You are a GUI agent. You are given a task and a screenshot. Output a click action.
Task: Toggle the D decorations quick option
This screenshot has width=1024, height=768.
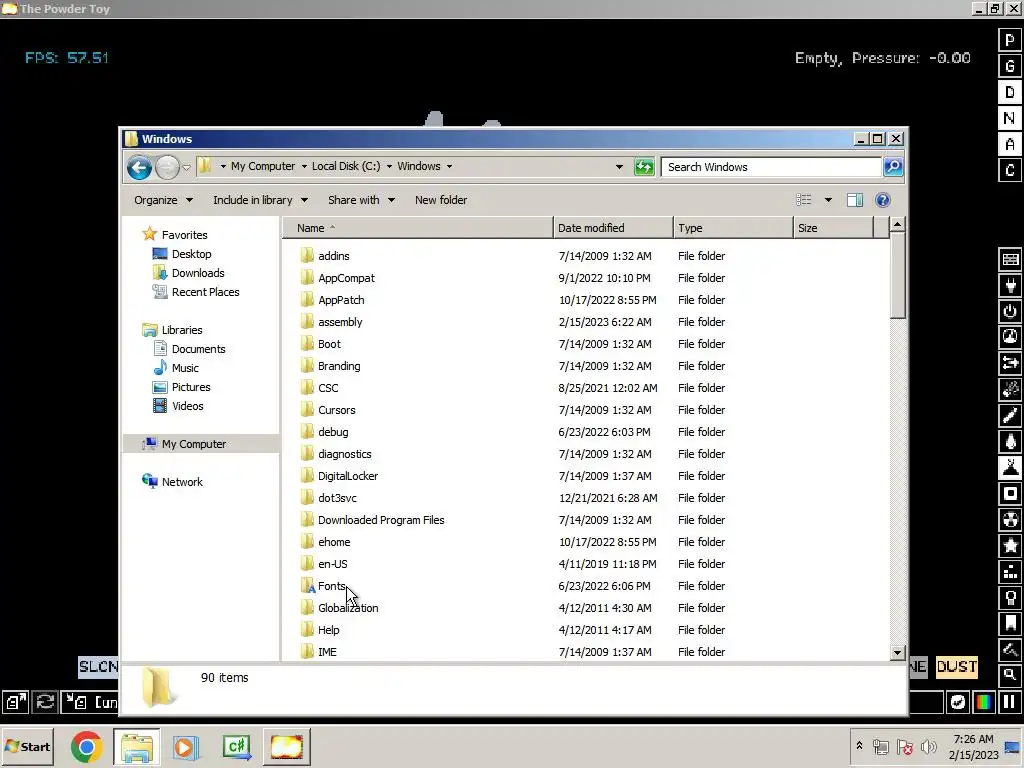pyautogui.click(x=1010, y=92)
